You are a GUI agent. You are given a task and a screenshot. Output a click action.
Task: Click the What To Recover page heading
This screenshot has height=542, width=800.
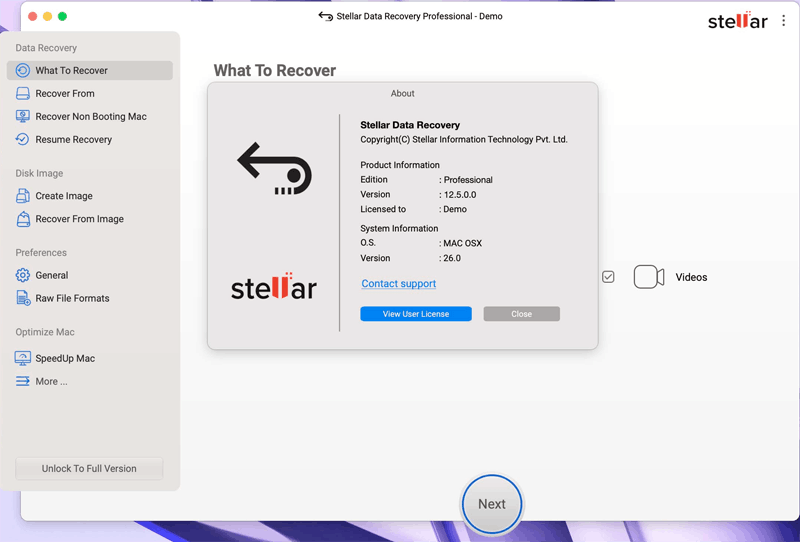(274, 70)
